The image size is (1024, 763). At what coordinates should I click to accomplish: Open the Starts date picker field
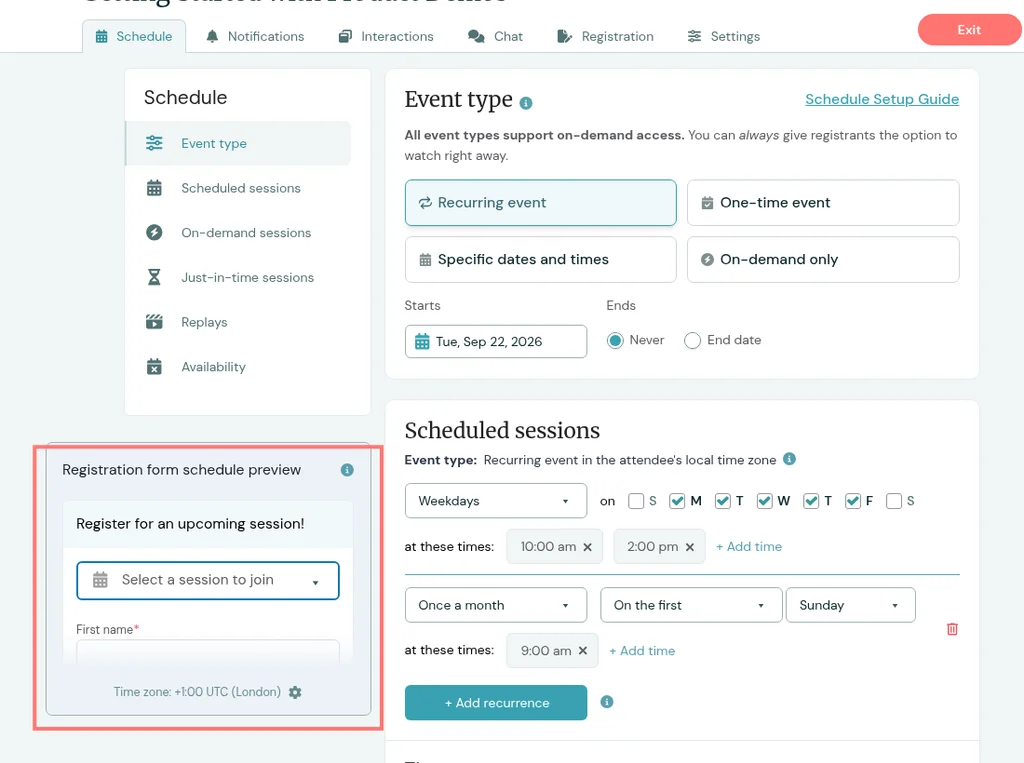[x=496, y=342]
